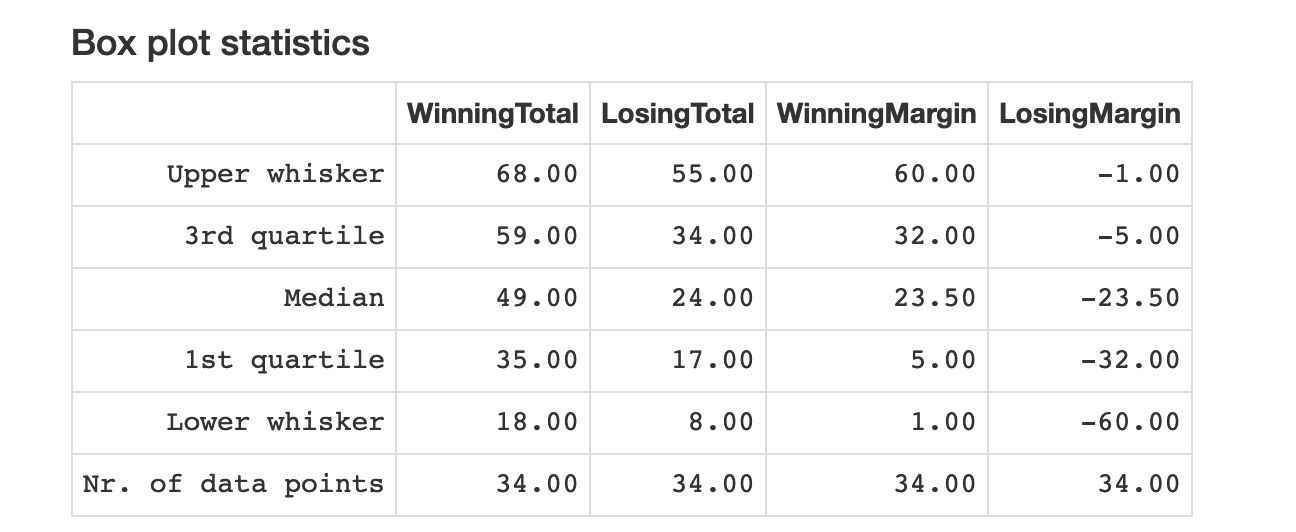Select LosingMargin lower whisker value -60.00
1296x532 pixels.
[x=1130, y=422]
